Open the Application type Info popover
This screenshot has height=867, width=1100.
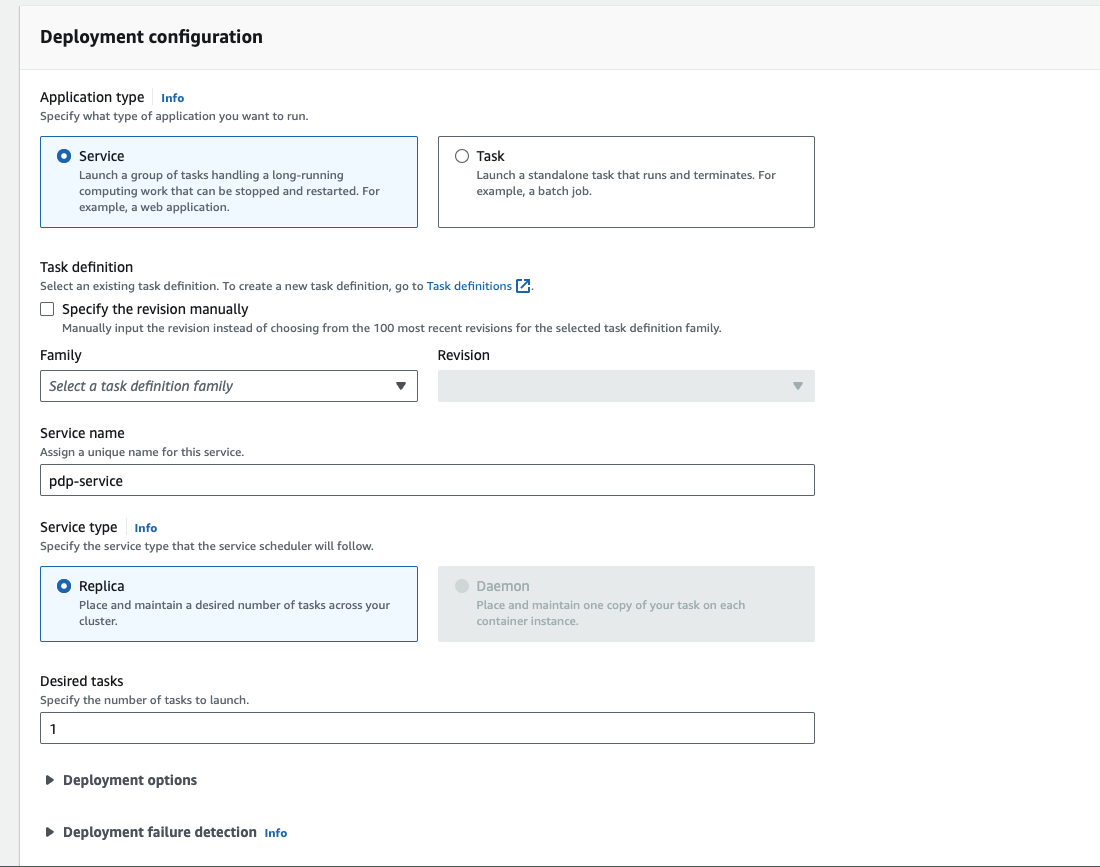[172, 97]
